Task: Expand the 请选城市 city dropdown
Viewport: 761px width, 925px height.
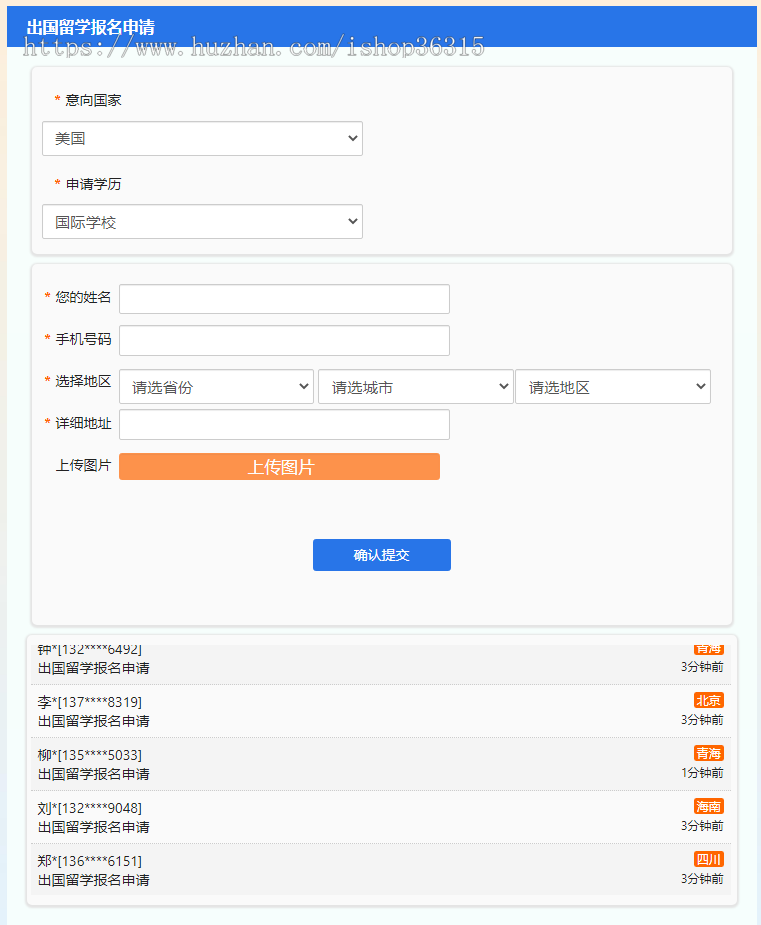Action: click(x=416, y=387)
